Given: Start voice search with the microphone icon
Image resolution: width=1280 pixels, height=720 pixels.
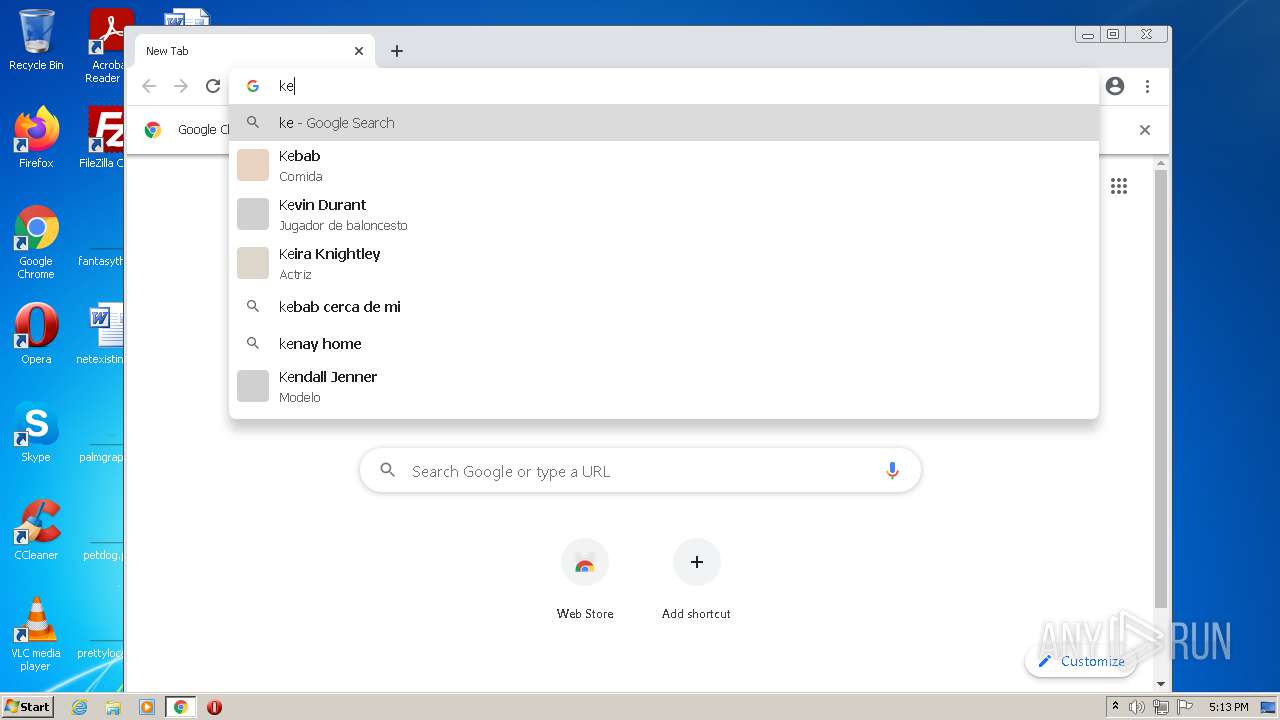Looking at the screenshot, I should pos(892,471).
